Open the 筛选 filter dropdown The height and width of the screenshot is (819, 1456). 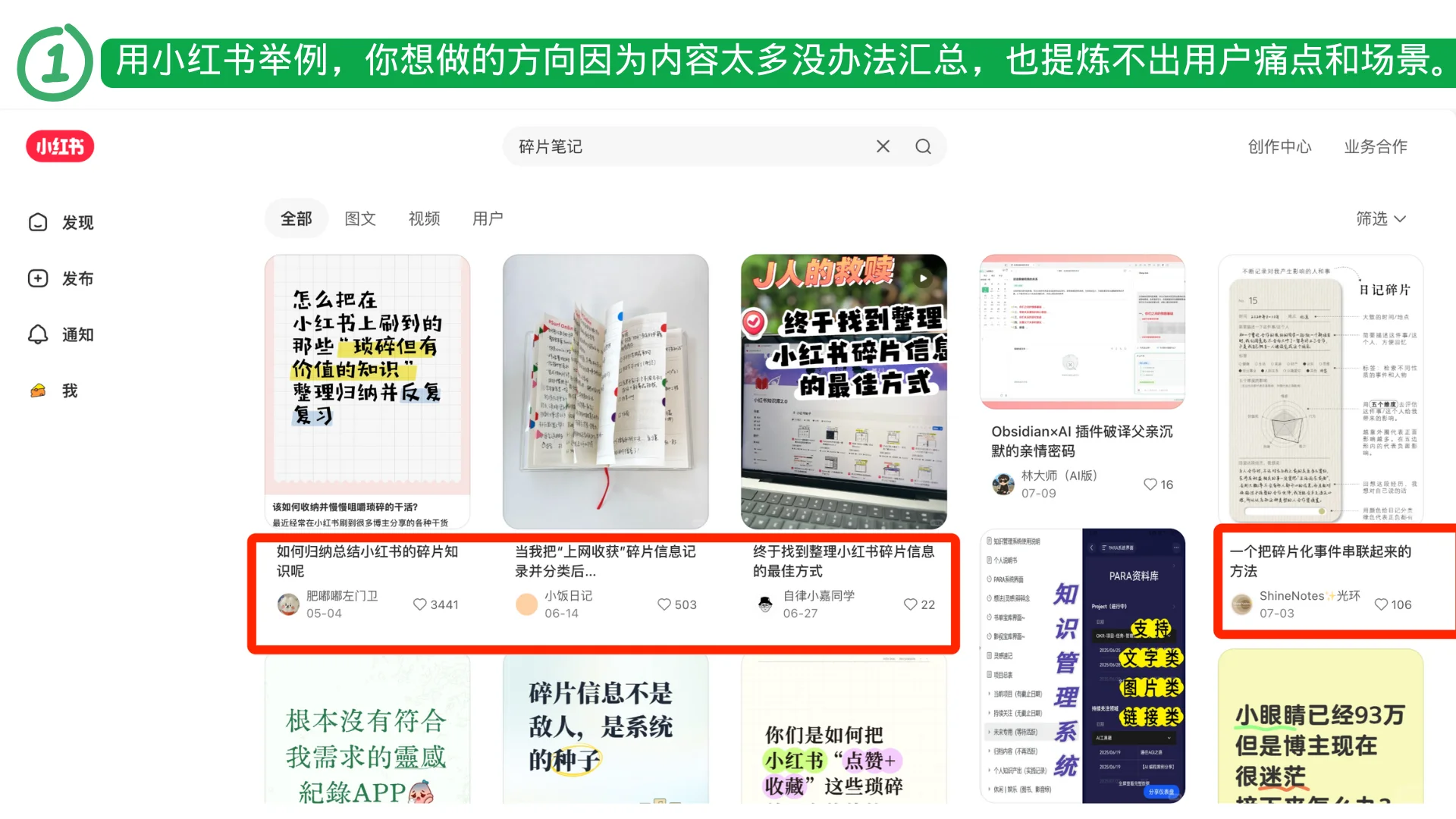(x=1382, y=219)
